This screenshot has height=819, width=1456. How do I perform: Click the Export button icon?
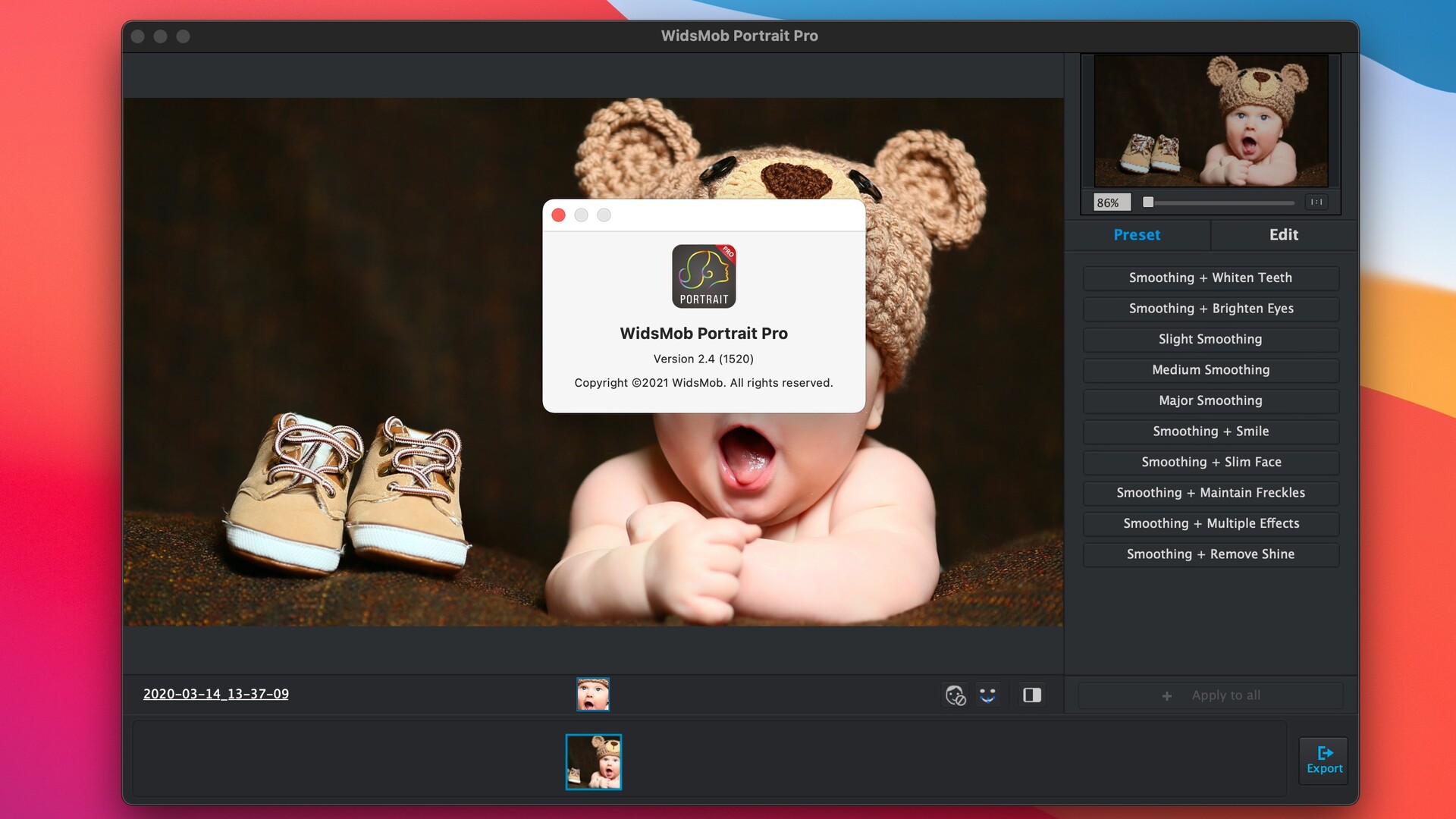1323,752
